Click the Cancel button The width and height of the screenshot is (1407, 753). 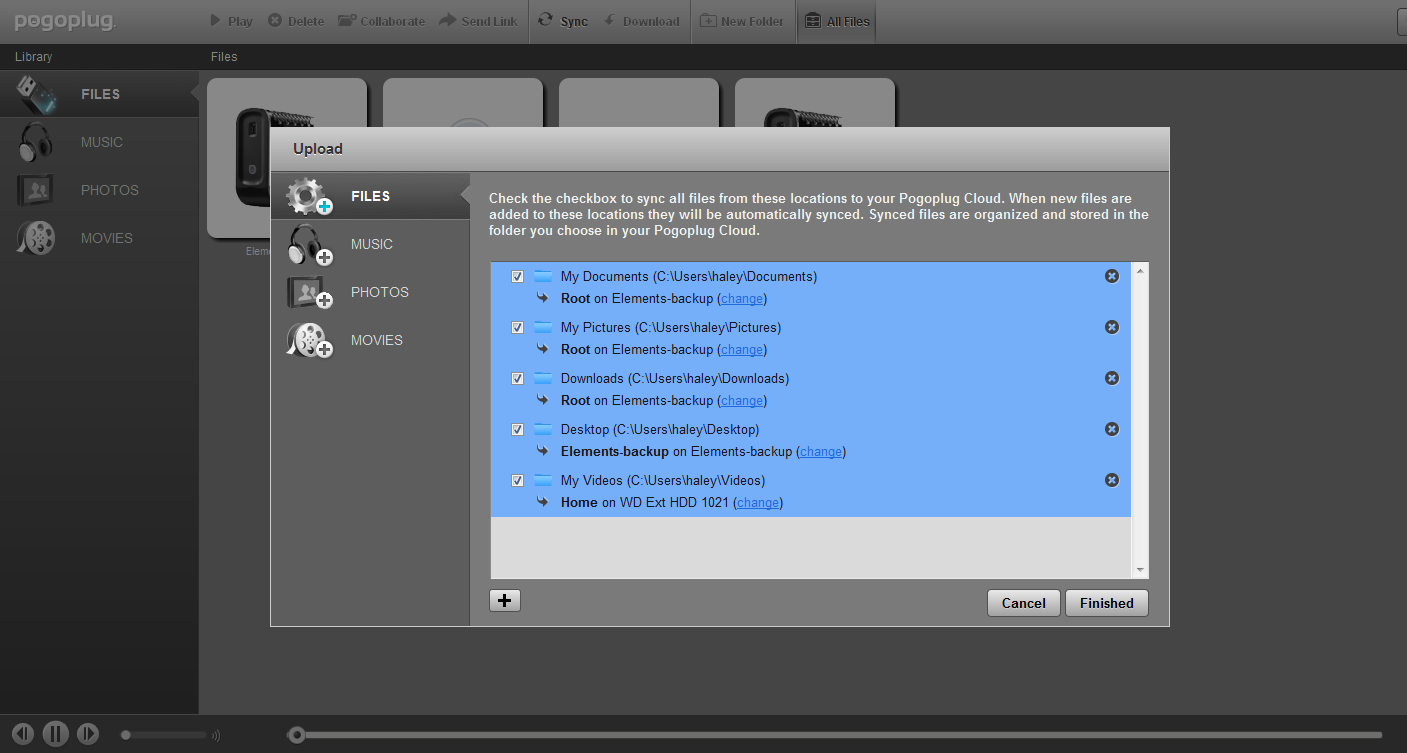coord(1024,603)
